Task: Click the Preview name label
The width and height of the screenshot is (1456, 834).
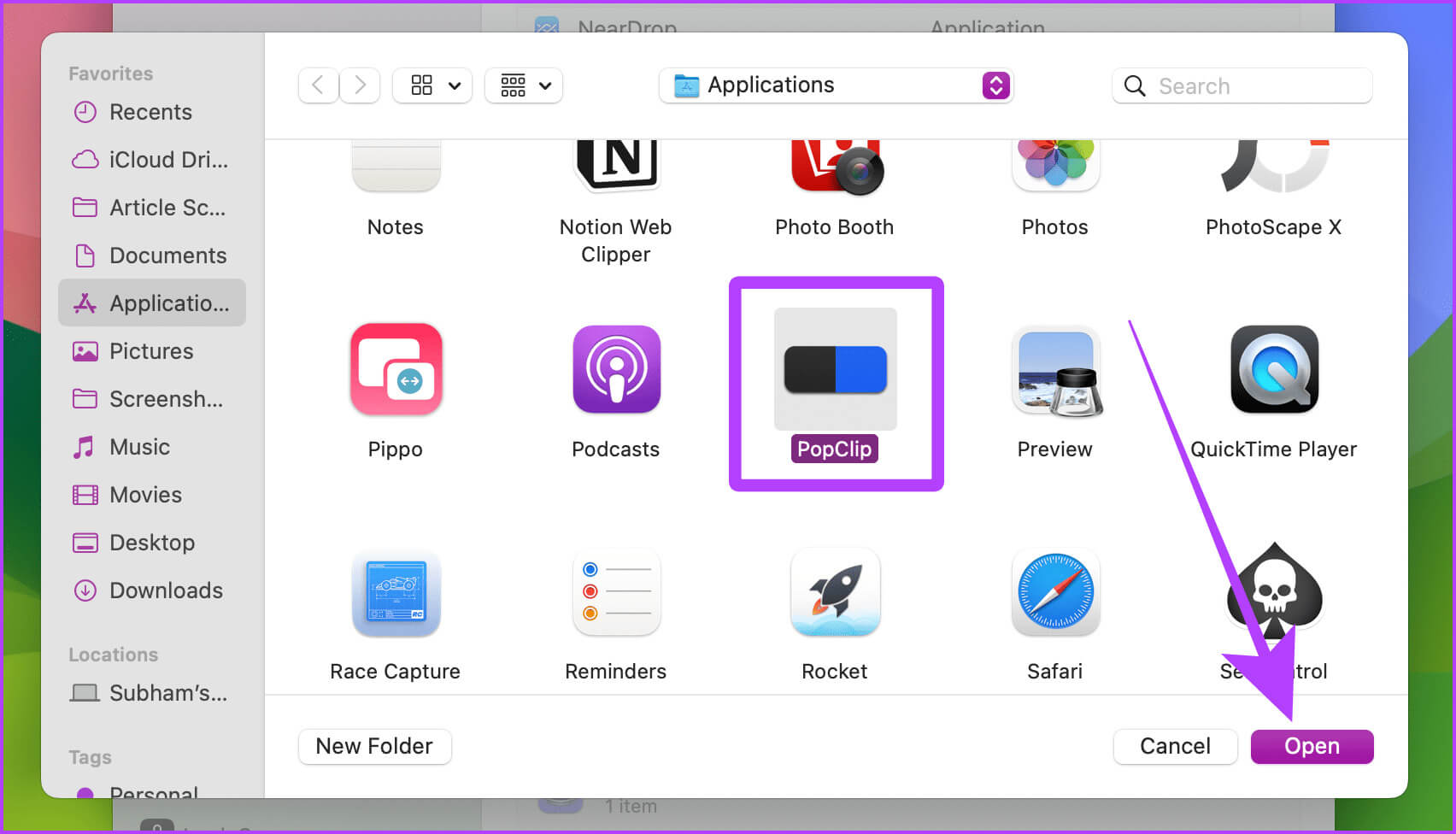Action: point(1055,449)
